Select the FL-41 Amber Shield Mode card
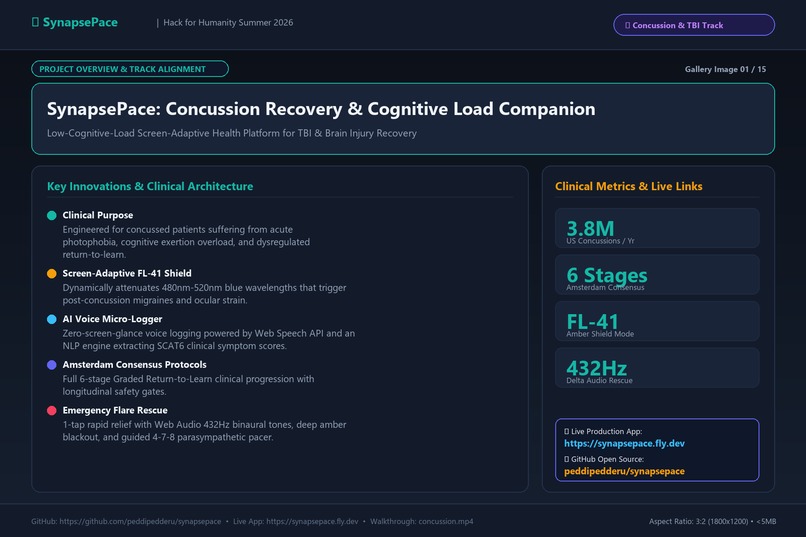This screenshot has height=537, width=806. (x=657, y=321)
